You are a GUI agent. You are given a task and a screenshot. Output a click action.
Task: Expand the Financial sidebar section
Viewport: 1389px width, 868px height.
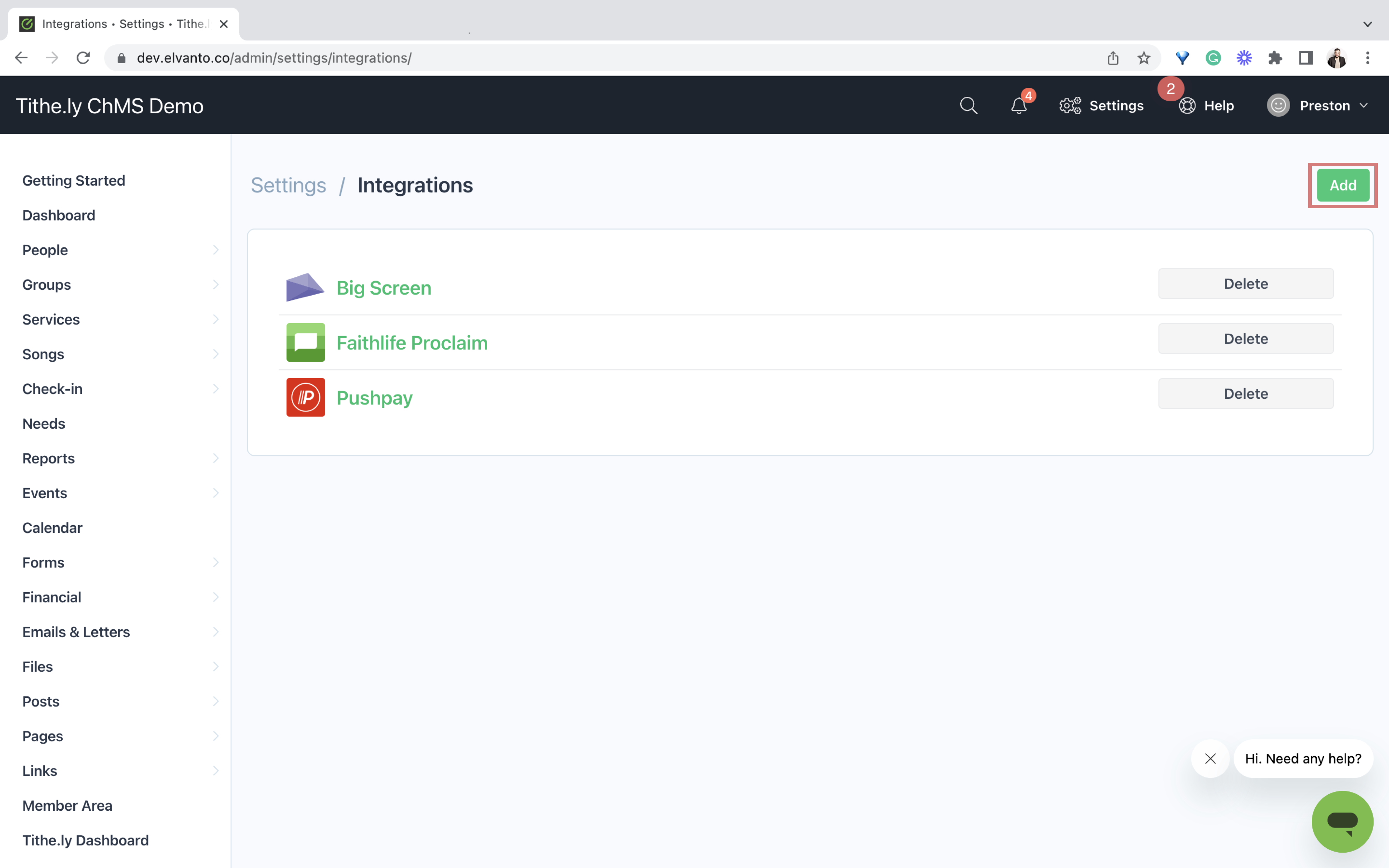pos(215,597)
